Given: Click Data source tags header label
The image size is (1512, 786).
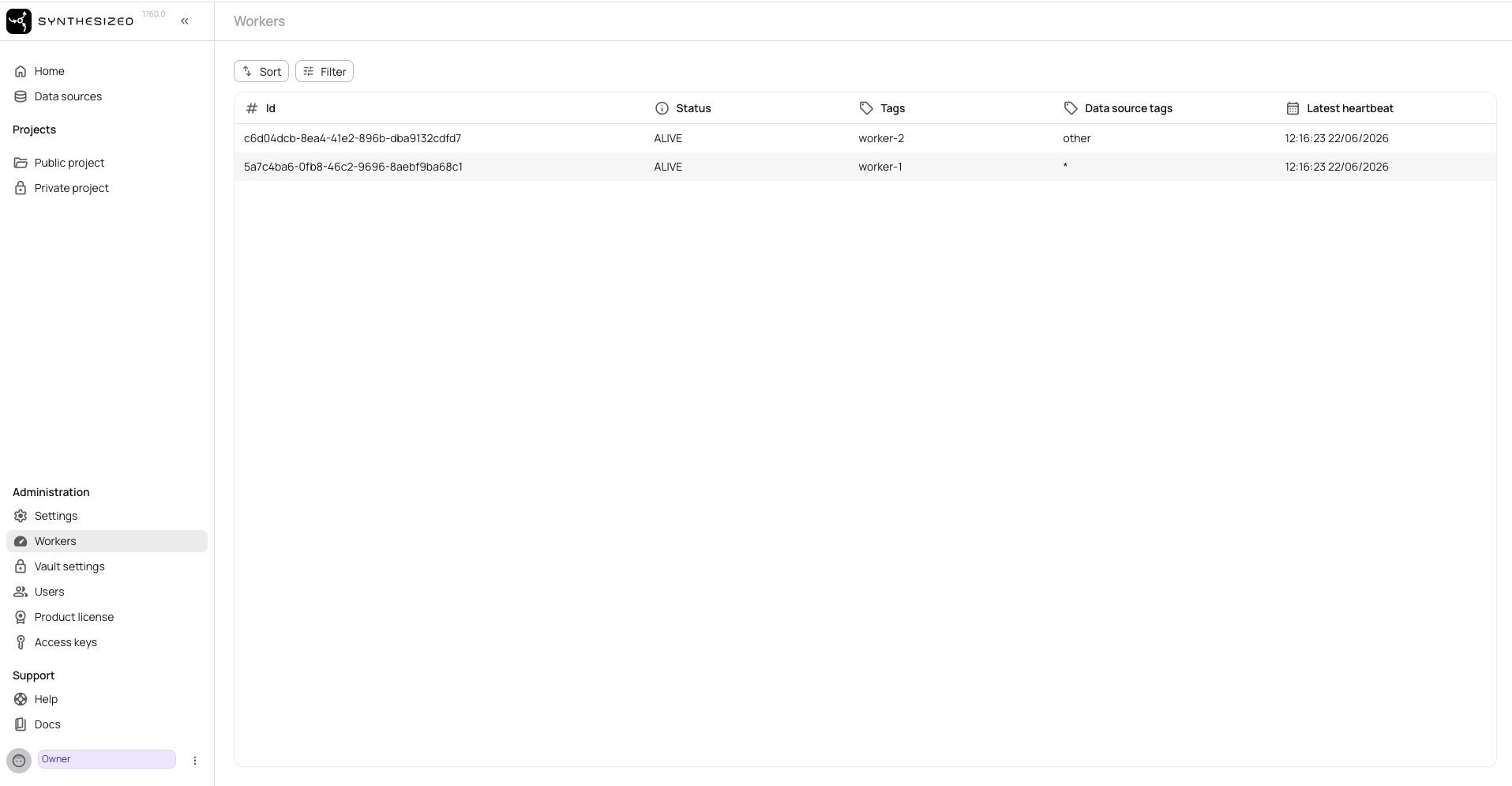Looking at the screenshot, I should coord(1128,108).
